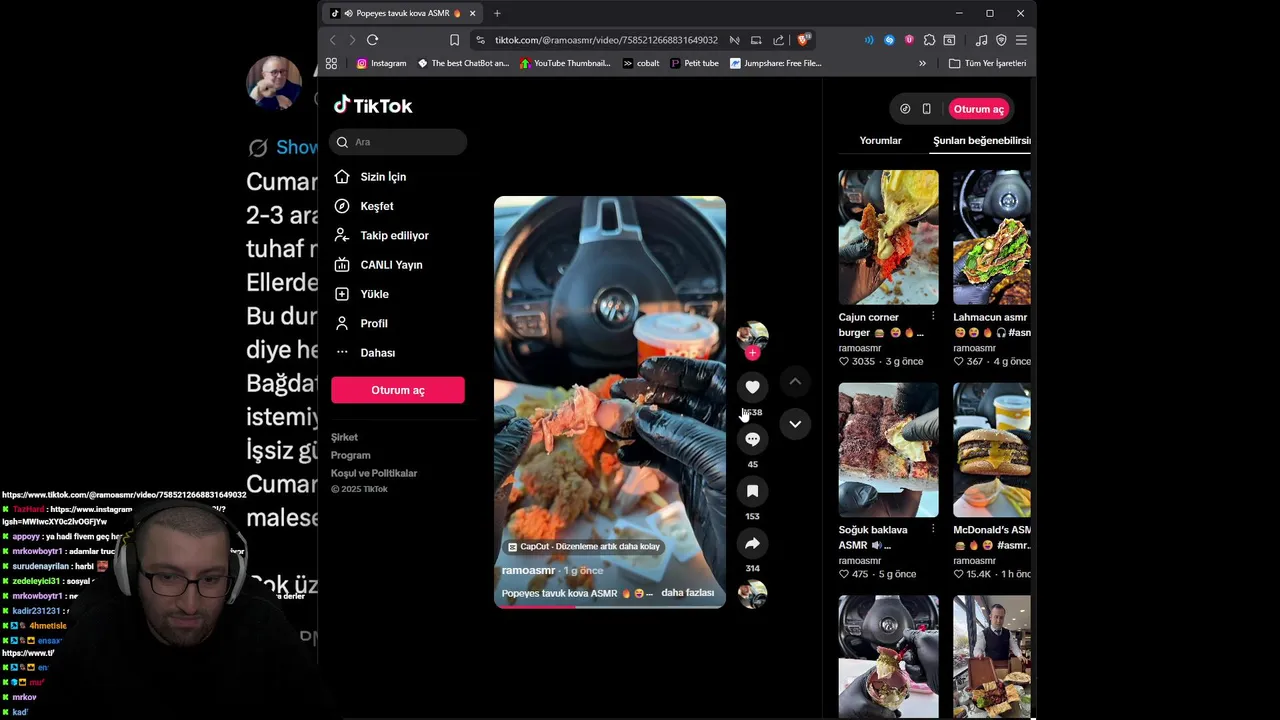Open the Brave VPN shield icon

click(1001, 40)
